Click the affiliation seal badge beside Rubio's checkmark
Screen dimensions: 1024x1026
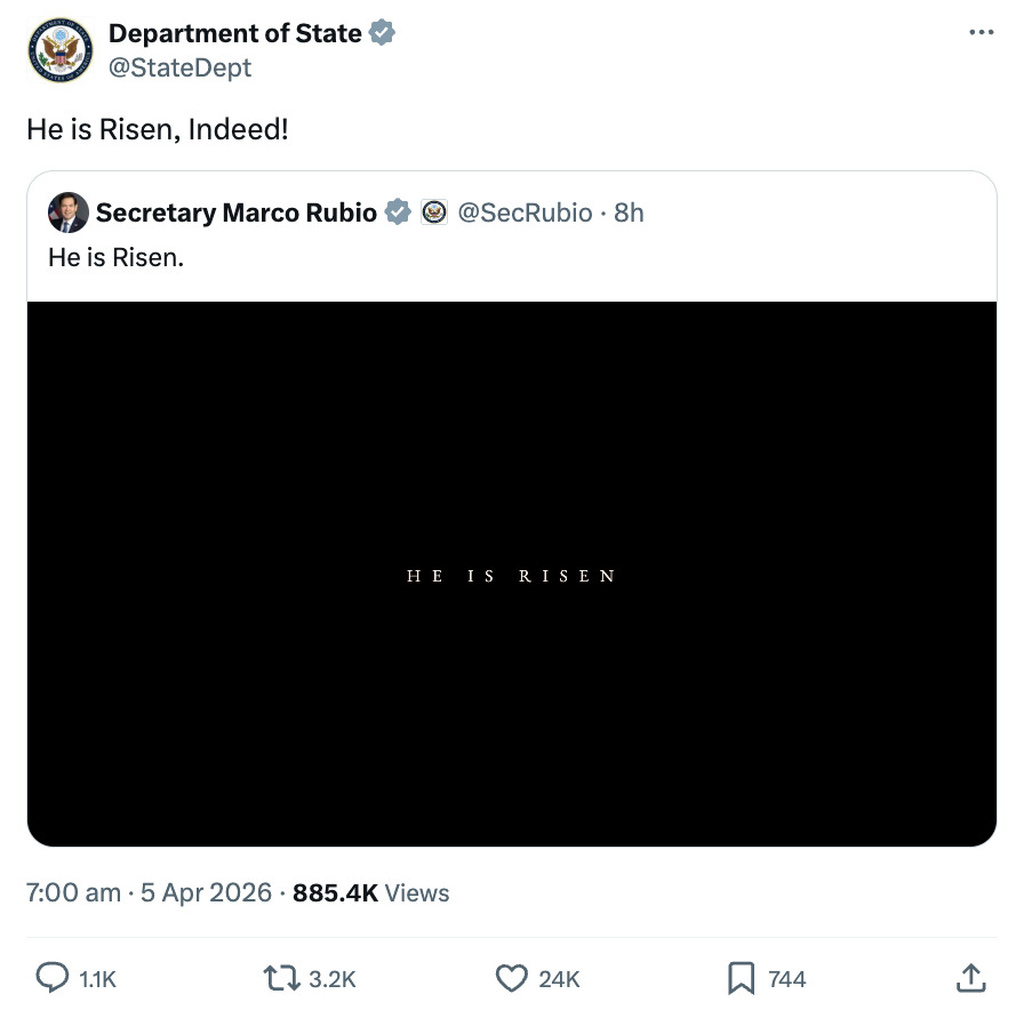pyautogui.click(x=433, y=212)
